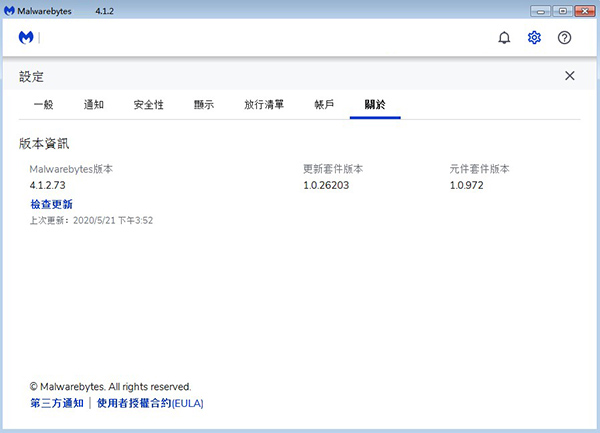Maximize the Malwarebytes window
The height and width of the screenshot is (433, 600).
pyautogui.click(x=562, y=11)
